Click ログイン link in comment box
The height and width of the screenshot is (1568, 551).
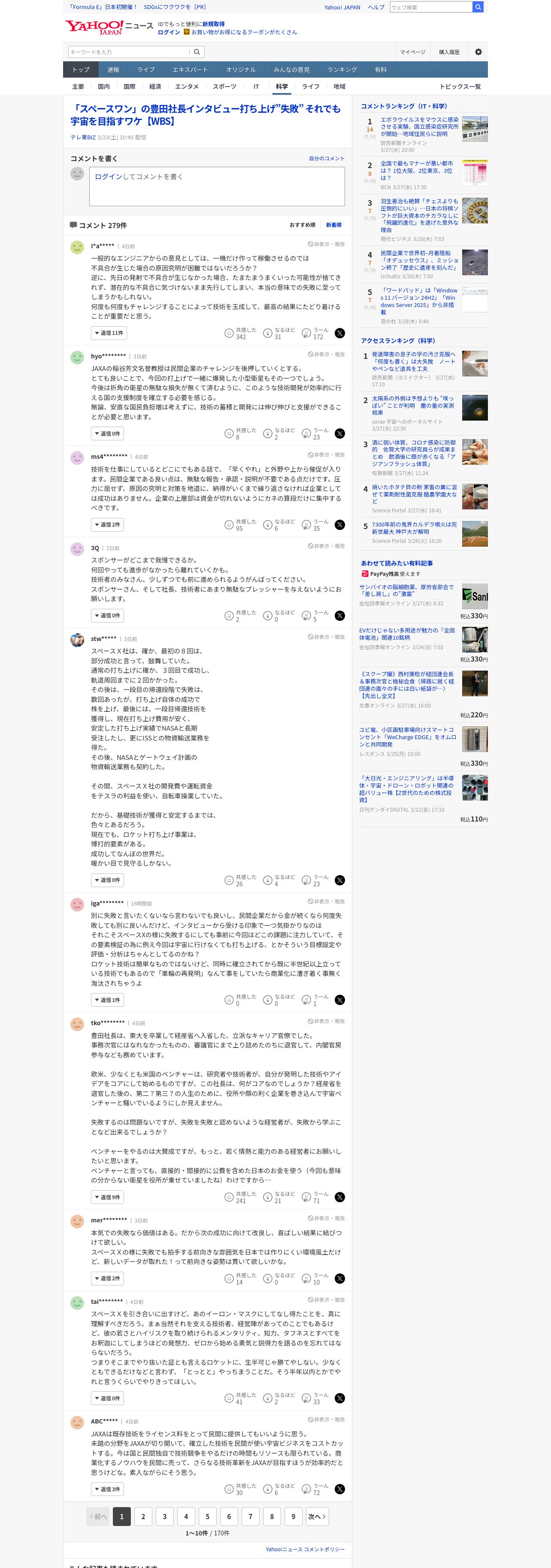[109, 177]
